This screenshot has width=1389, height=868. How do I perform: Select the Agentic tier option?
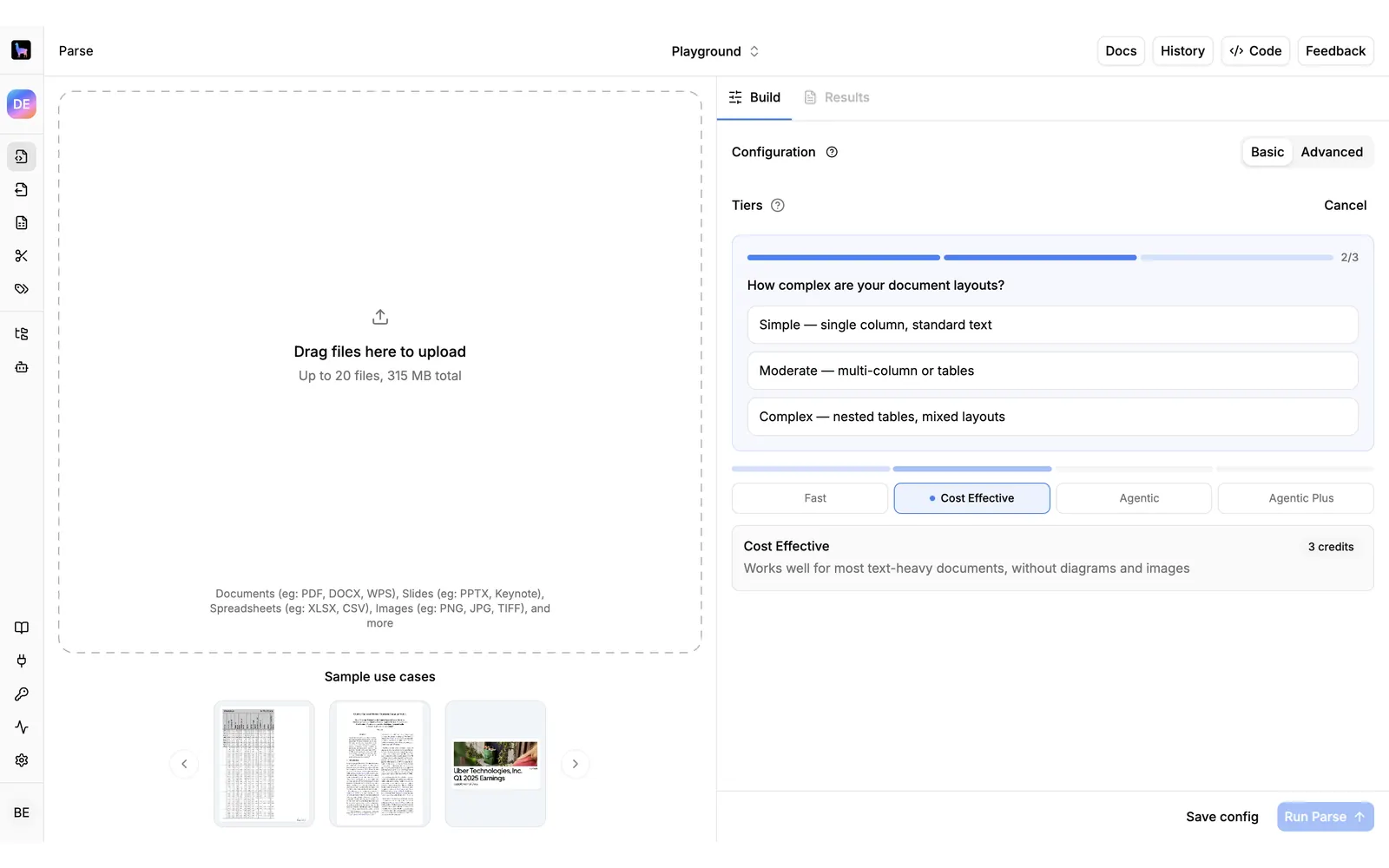point(1134,498)
